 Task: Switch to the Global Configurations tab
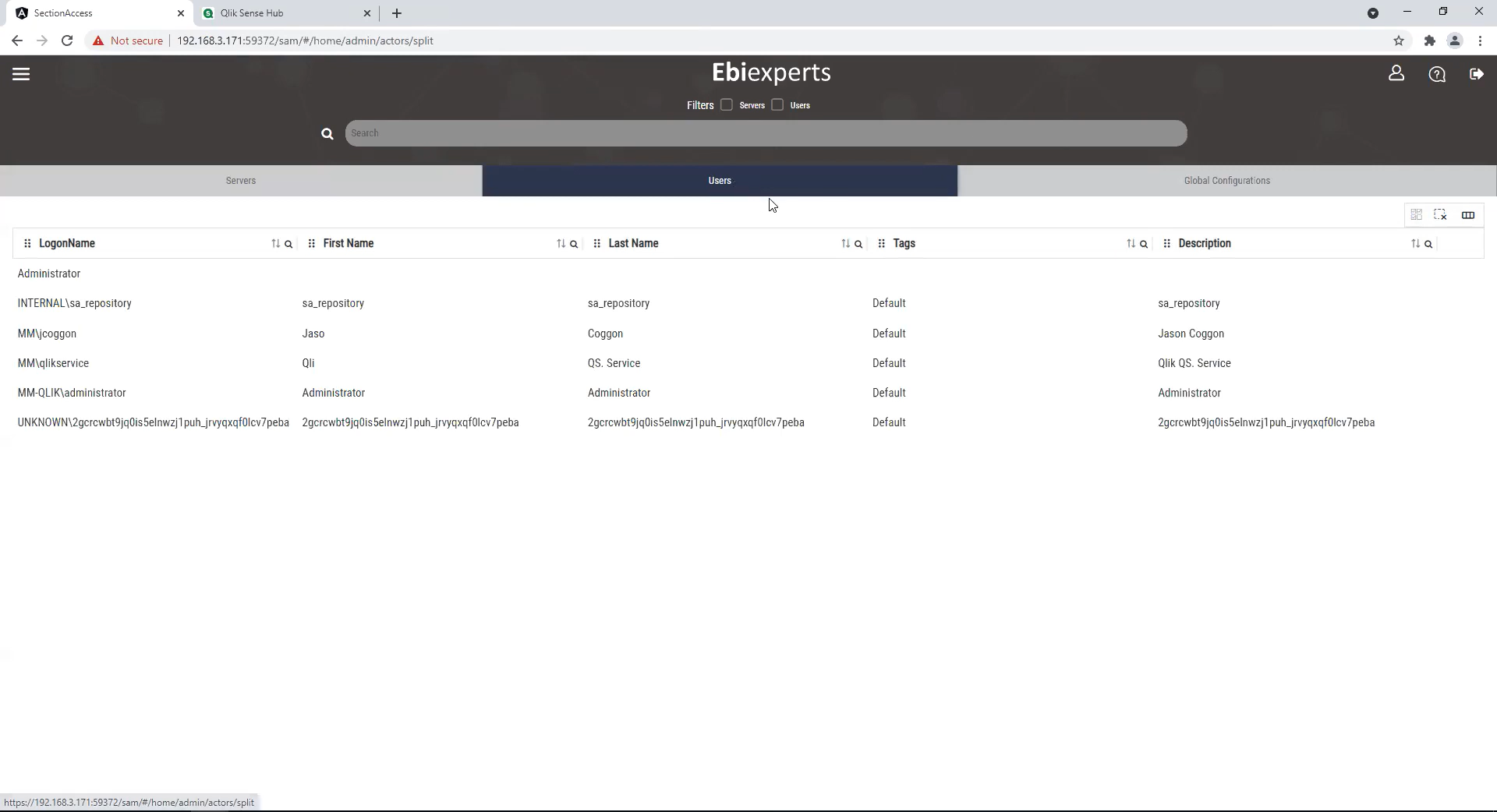click(x=1226, y=181)
